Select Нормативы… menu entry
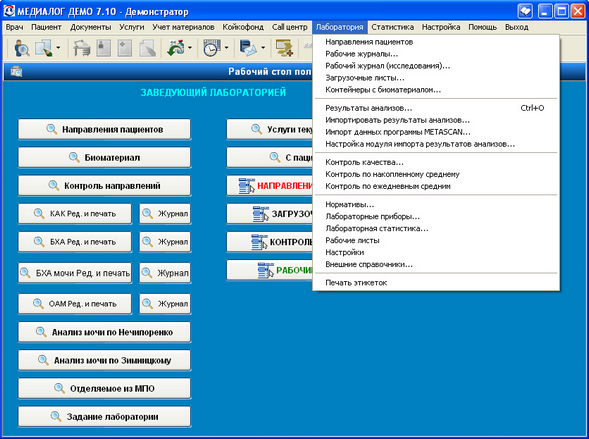The height and width of the screenshot is (439, 589). point(436,205)
